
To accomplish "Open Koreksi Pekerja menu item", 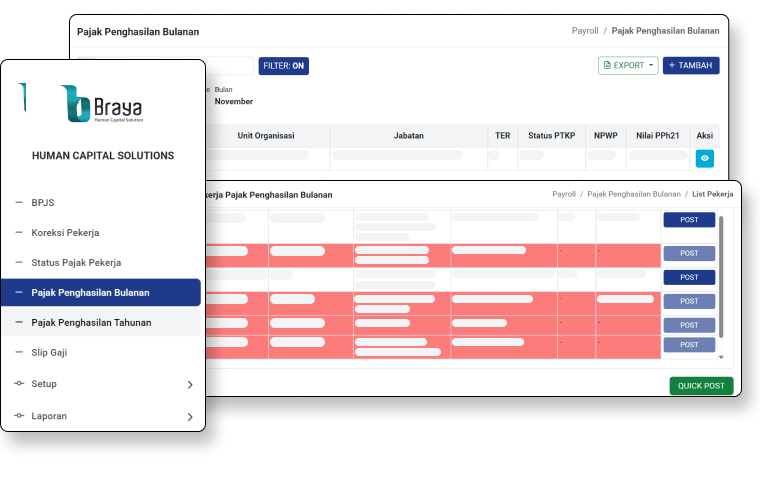I will [x=65, y=232].
